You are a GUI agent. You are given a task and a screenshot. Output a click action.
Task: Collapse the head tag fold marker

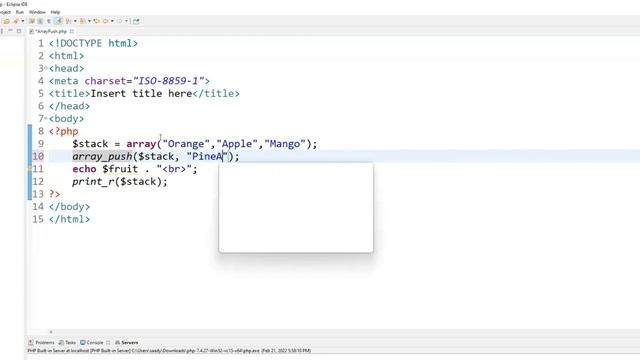(x=46, y=68)
